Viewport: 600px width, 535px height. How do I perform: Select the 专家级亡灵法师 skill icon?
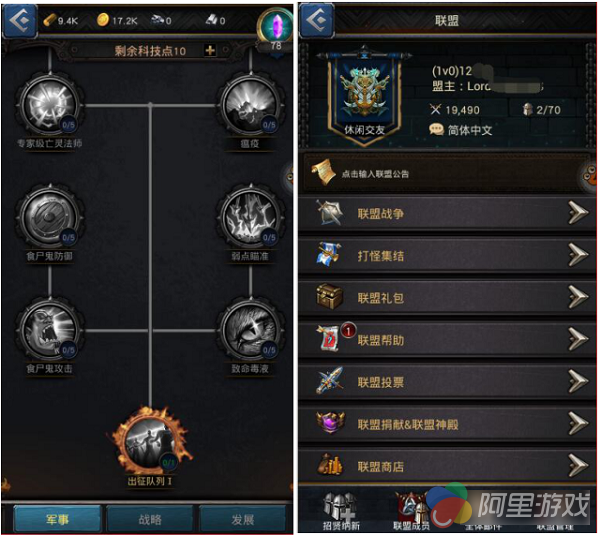(49, 105)
